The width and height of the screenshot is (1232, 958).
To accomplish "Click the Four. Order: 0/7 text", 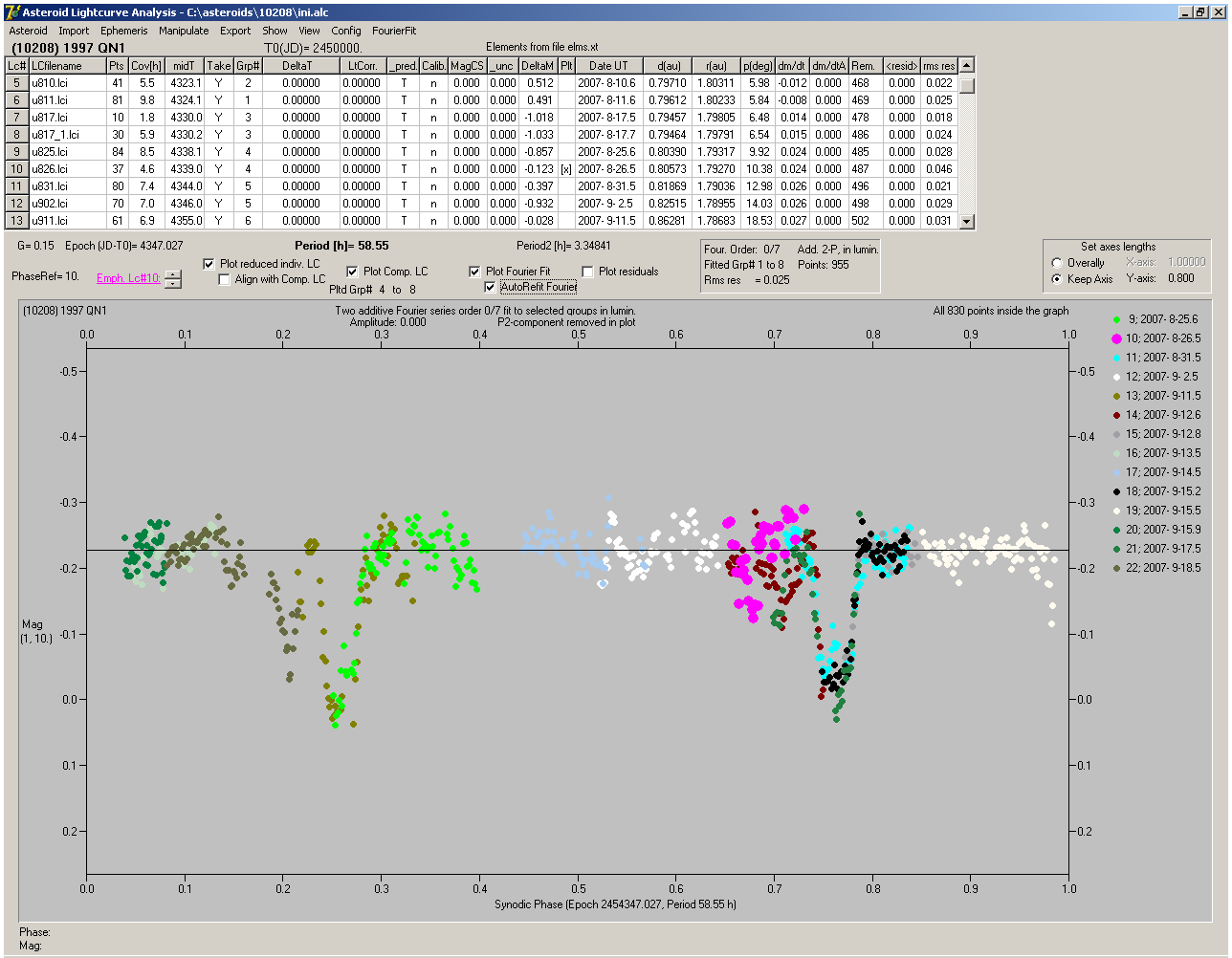I will coord(742,250).
